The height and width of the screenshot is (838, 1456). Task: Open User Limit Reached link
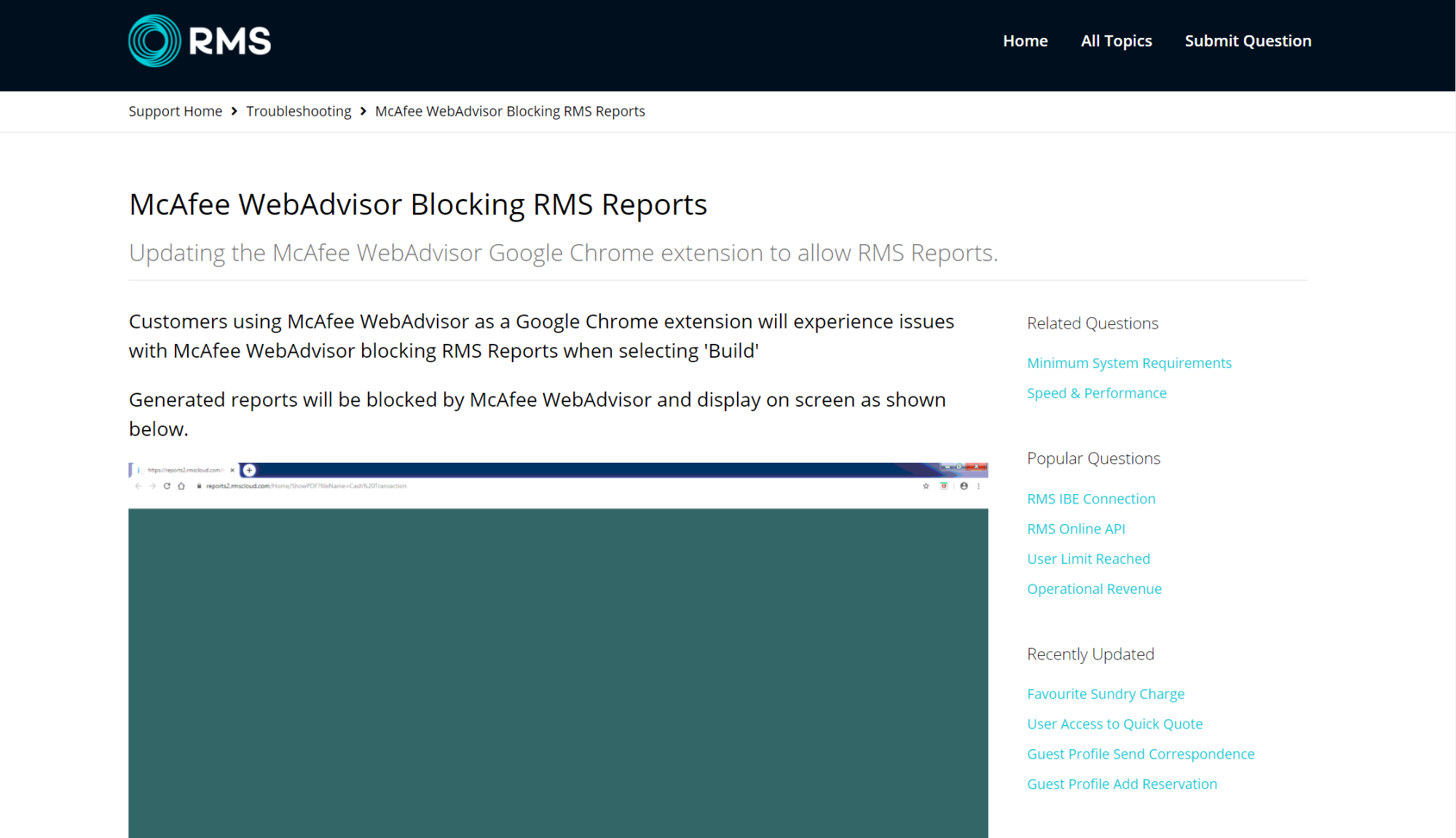tap(1088, 558)
